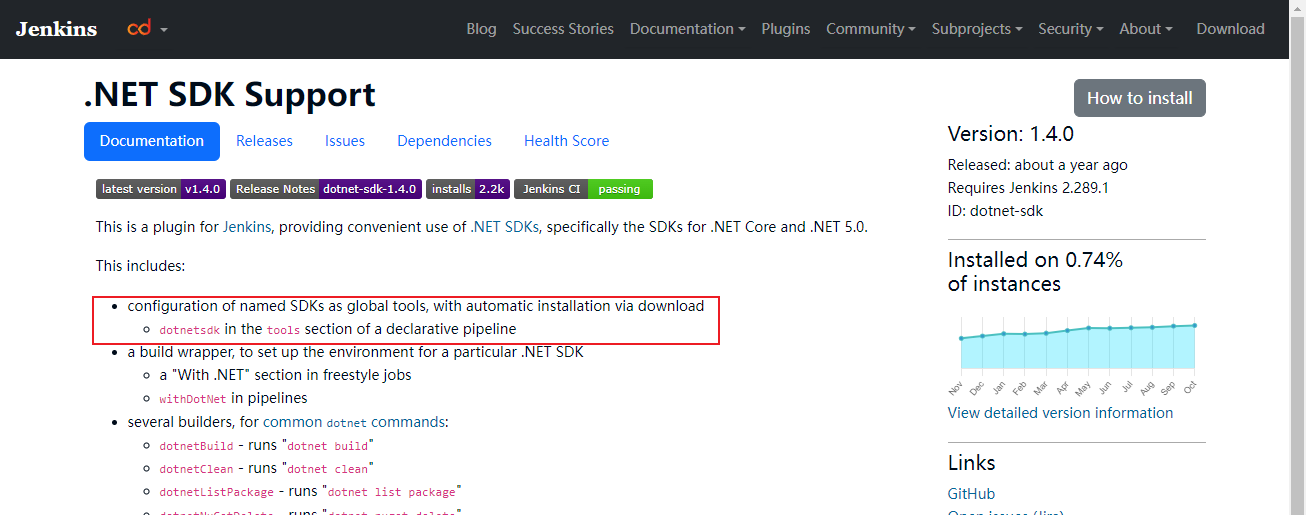Screen dimensions: 1306x515
Task: Click the Jenkins logo in navbar
Action: tap(56, 29)
